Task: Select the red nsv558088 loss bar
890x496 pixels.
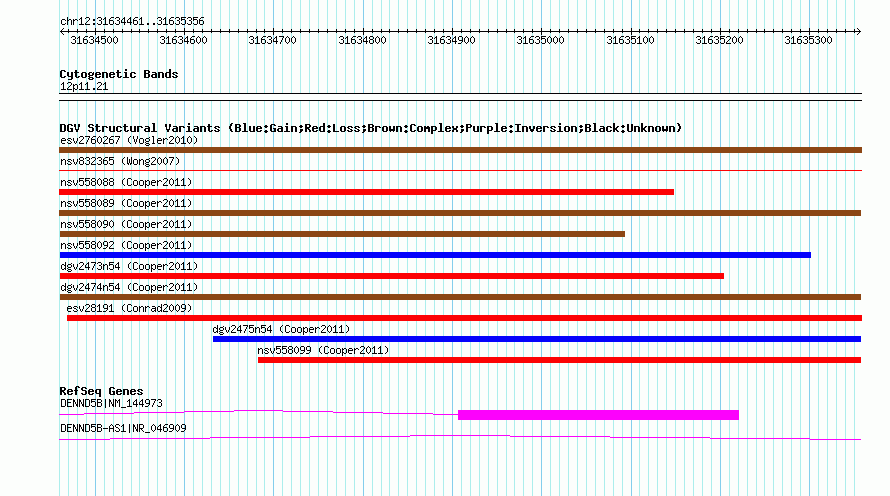Action: click(x=366, y=192)
